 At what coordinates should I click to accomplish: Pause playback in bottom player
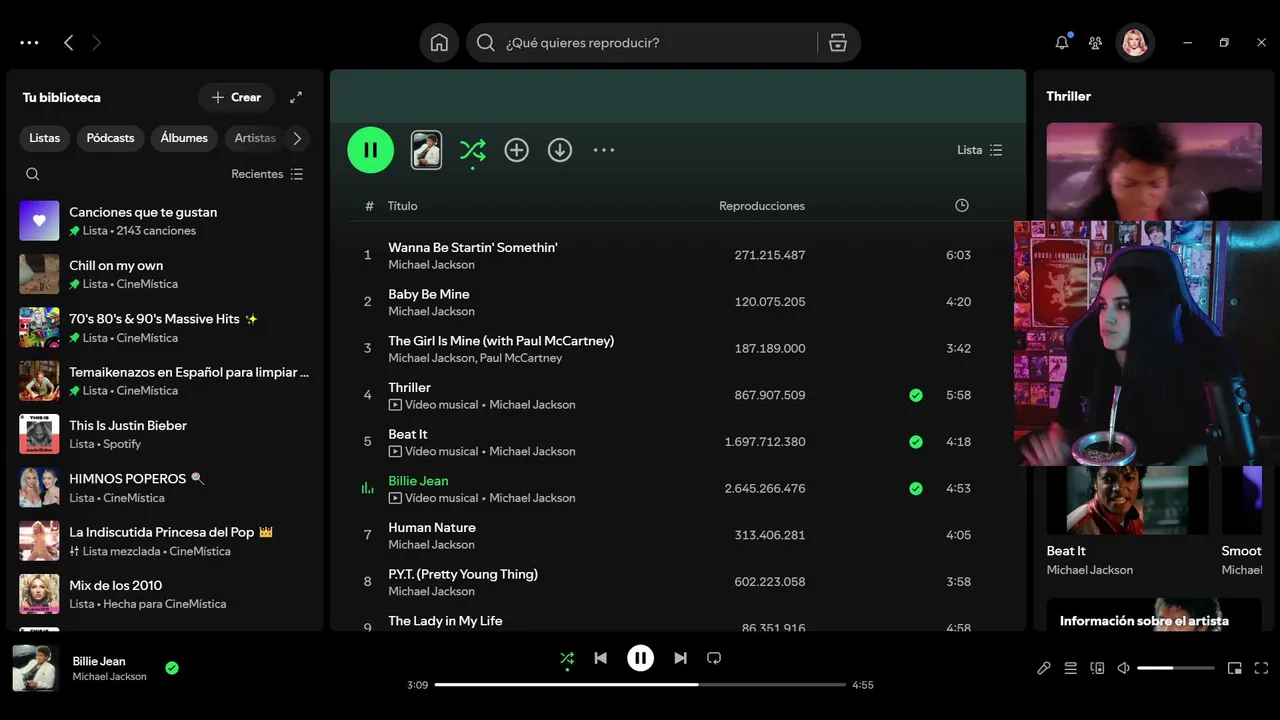pos(640,658)
